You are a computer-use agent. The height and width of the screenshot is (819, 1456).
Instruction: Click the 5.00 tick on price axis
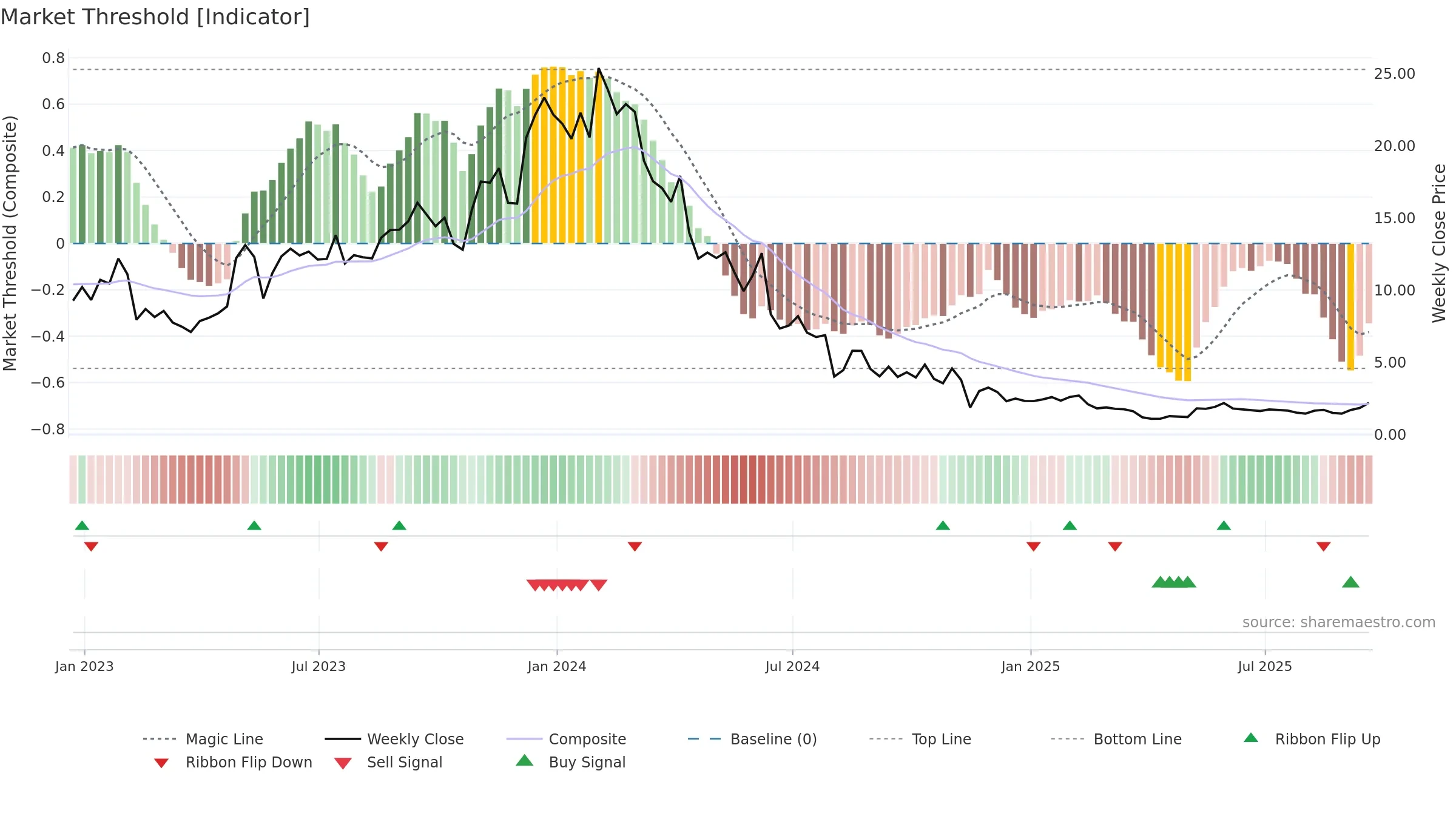(1390, 363)
